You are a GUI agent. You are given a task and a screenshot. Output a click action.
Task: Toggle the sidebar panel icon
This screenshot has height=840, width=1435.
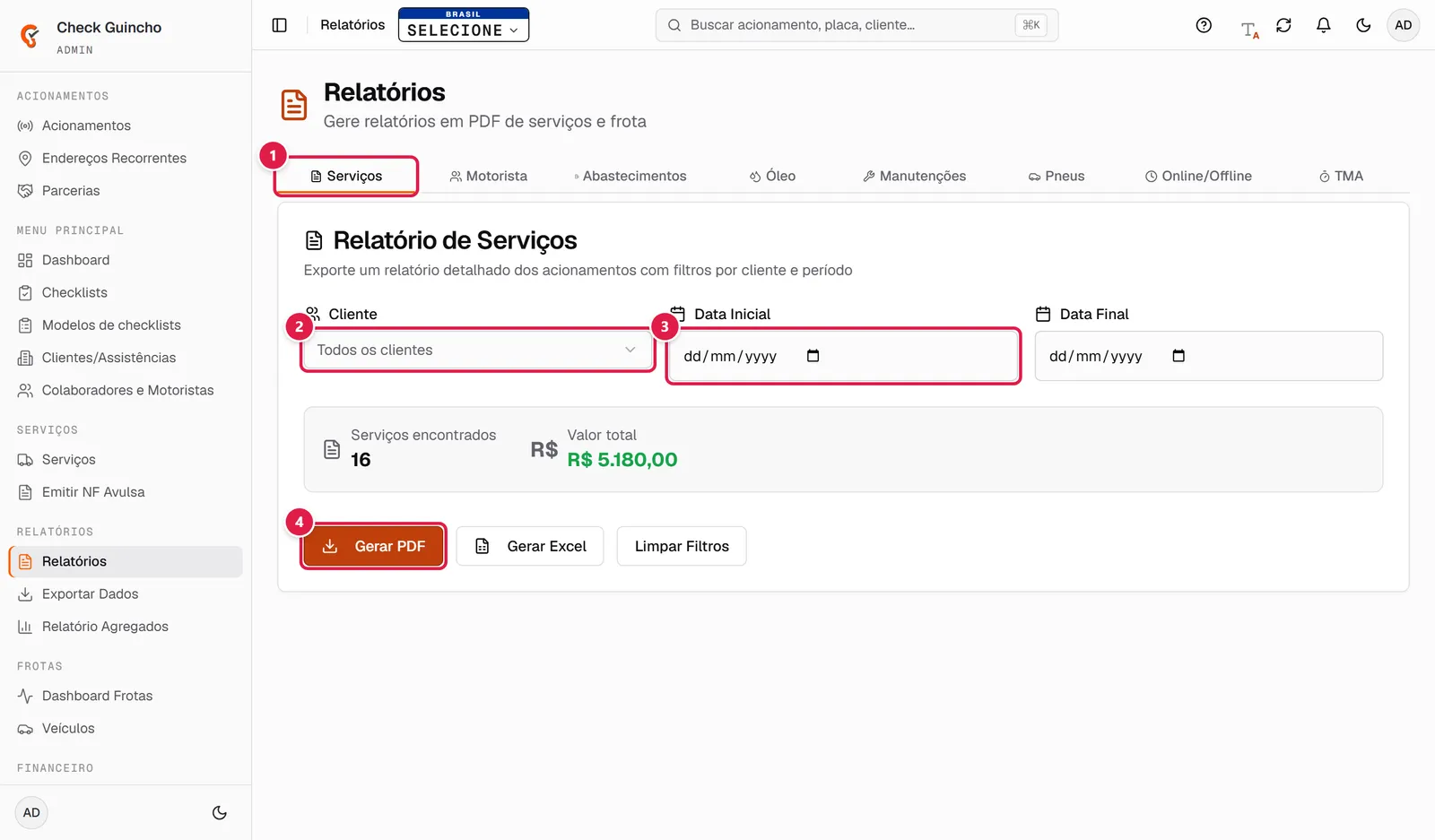tap(280, 25)
